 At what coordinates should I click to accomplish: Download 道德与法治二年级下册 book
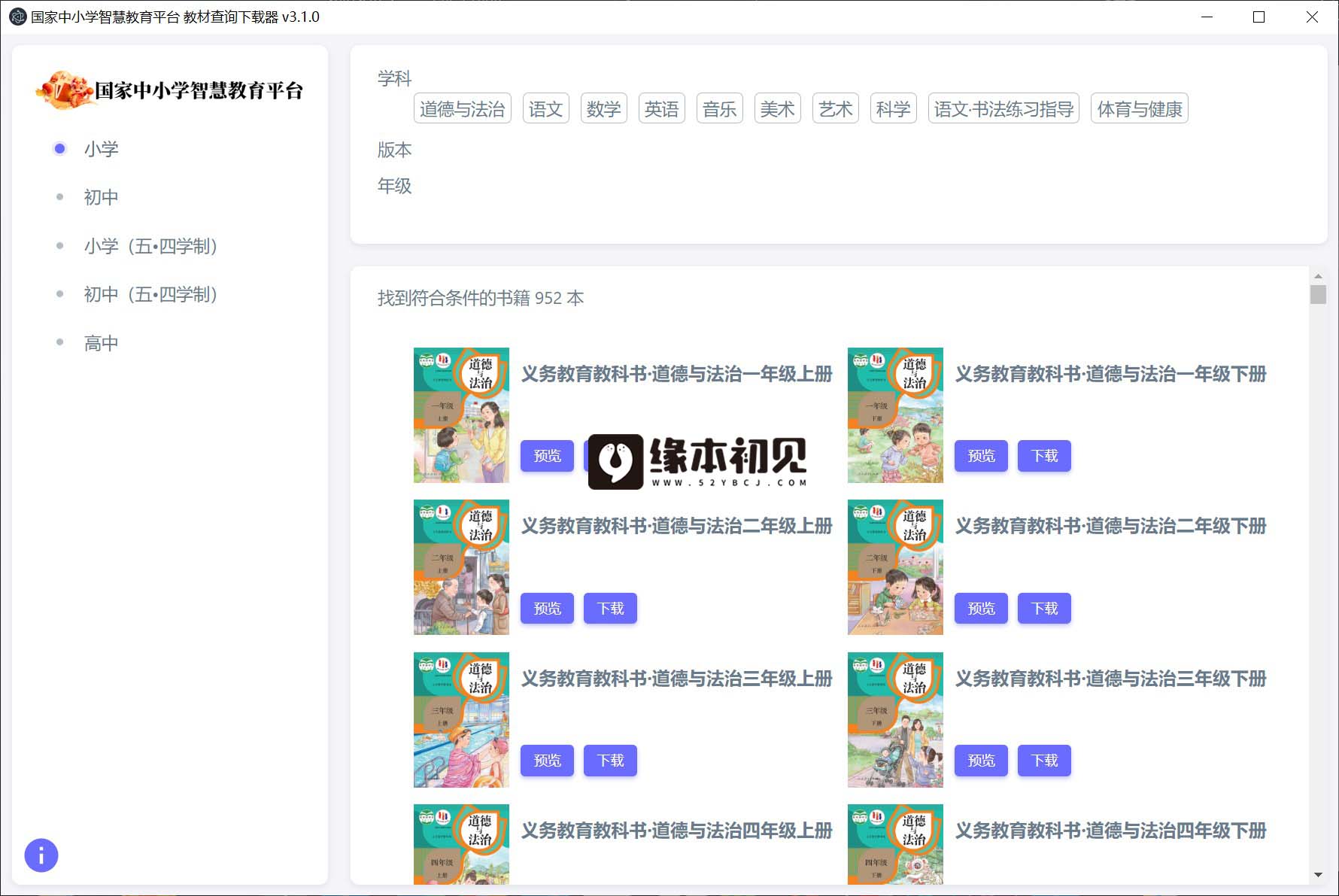pyautogui.click(x=1044, y=609)
